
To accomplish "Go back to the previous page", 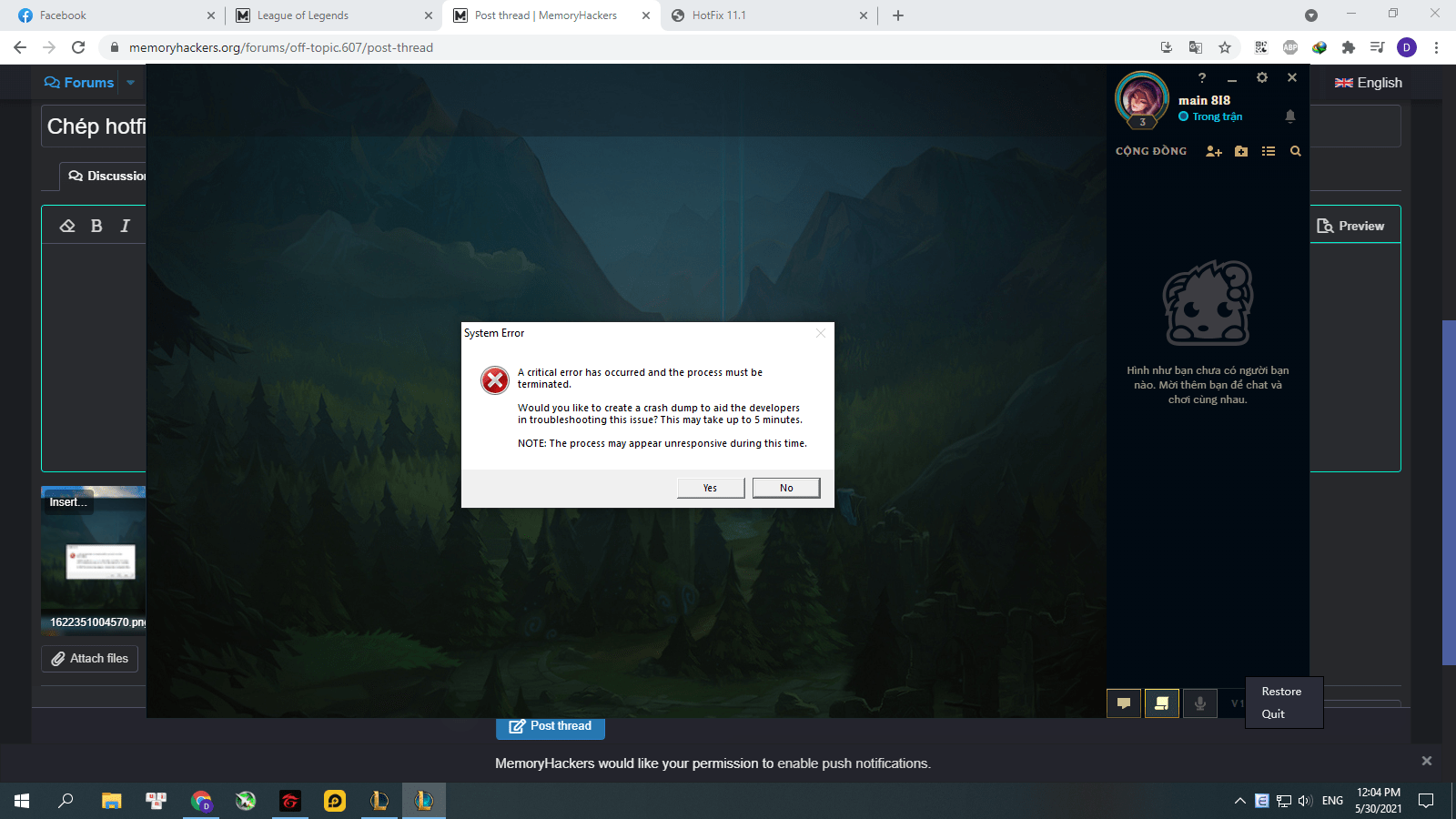I will pyautogui.click(x=20, y=47).
